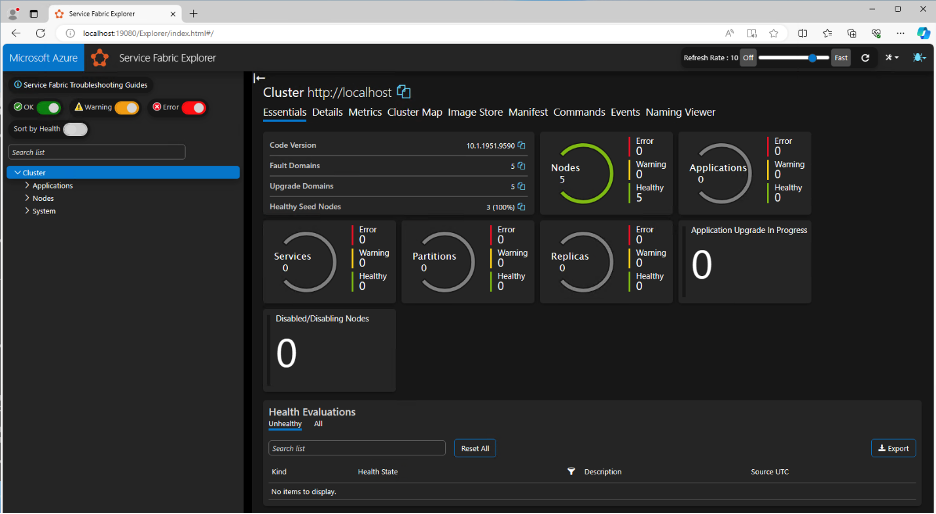
Task: Open the Commands tab
Action: 579,112
